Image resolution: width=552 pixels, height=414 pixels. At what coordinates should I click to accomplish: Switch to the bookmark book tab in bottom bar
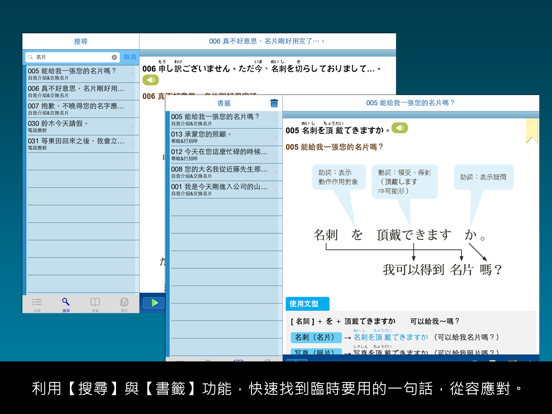(95, 303)
